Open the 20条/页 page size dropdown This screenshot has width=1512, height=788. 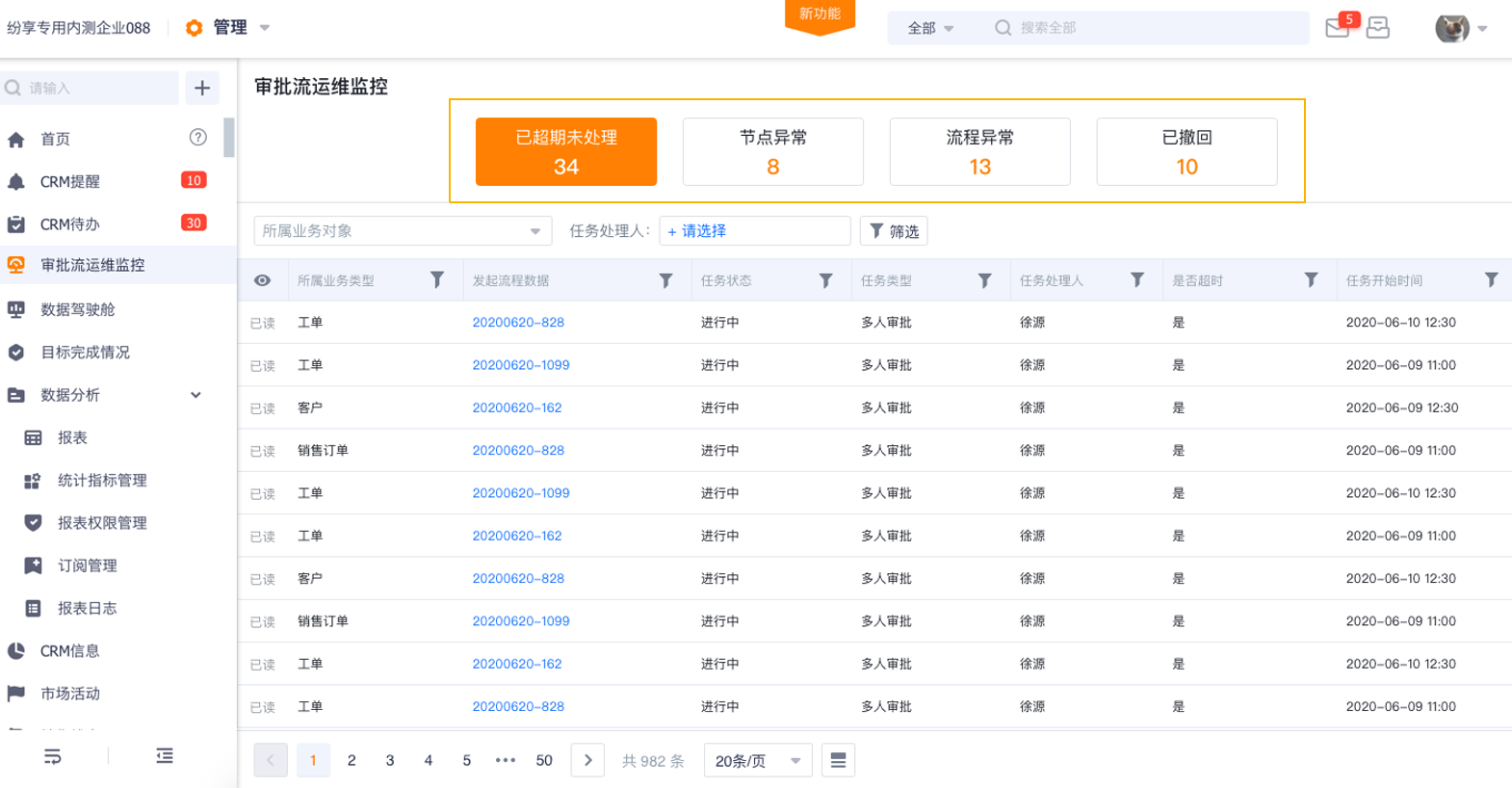click(758, 760)
